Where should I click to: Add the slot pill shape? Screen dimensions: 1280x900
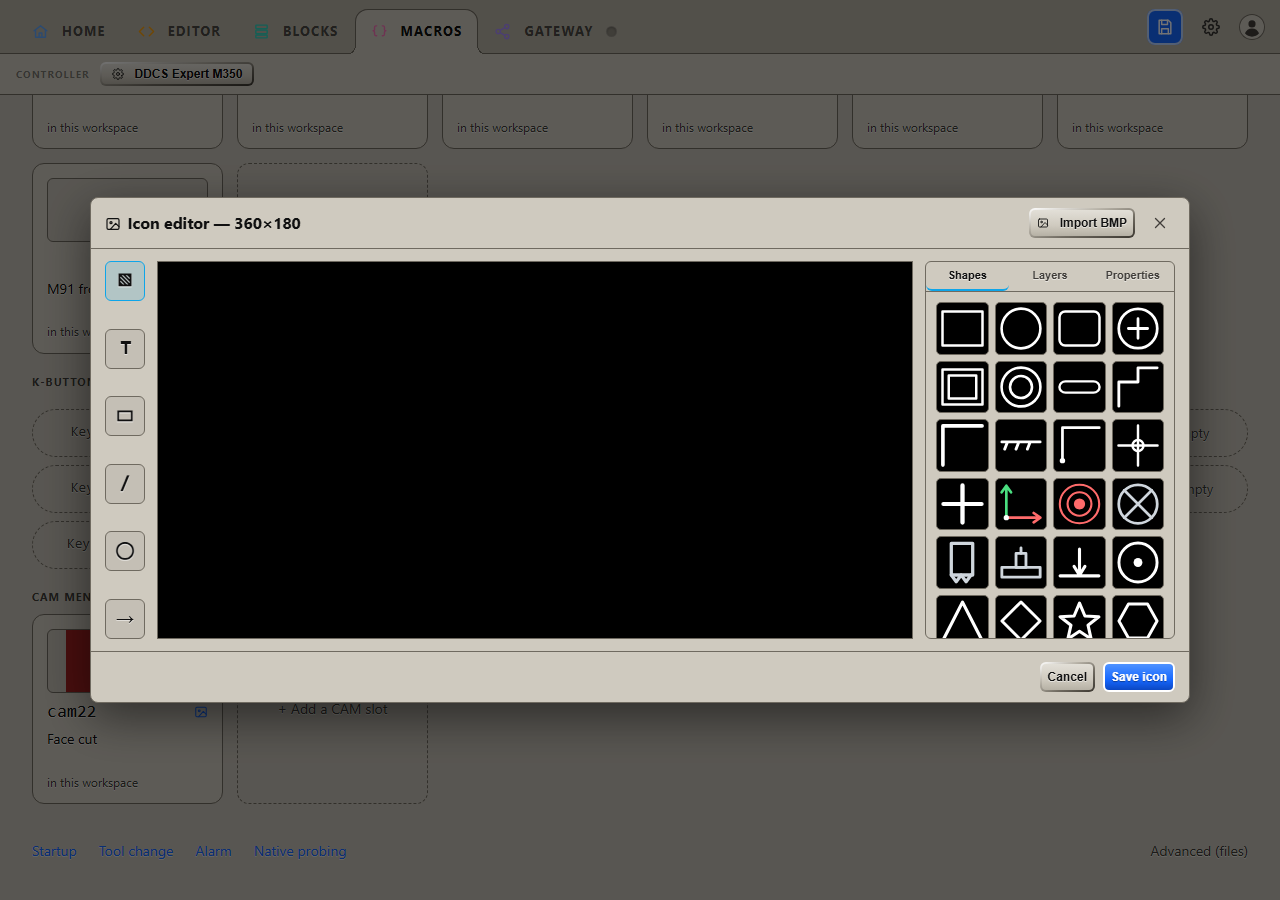click(x=1079, y=387)
